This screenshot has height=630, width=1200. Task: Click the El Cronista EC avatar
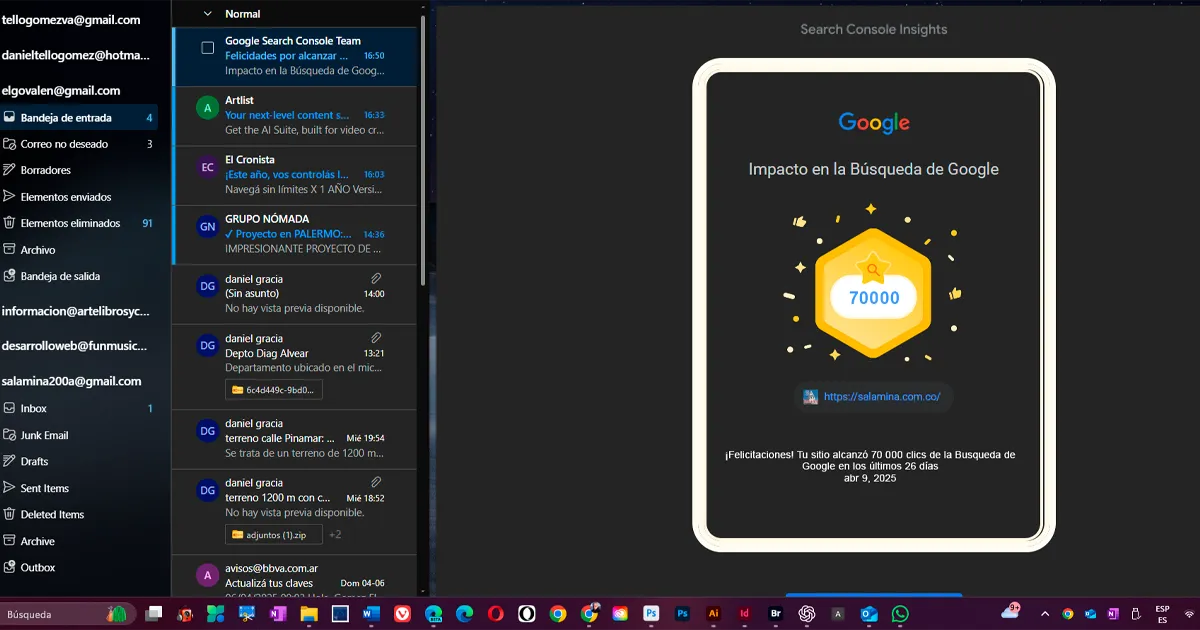207,167
